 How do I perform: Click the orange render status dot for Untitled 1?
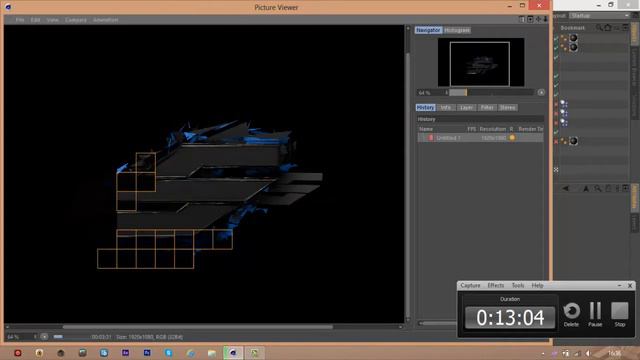point(512,138)
